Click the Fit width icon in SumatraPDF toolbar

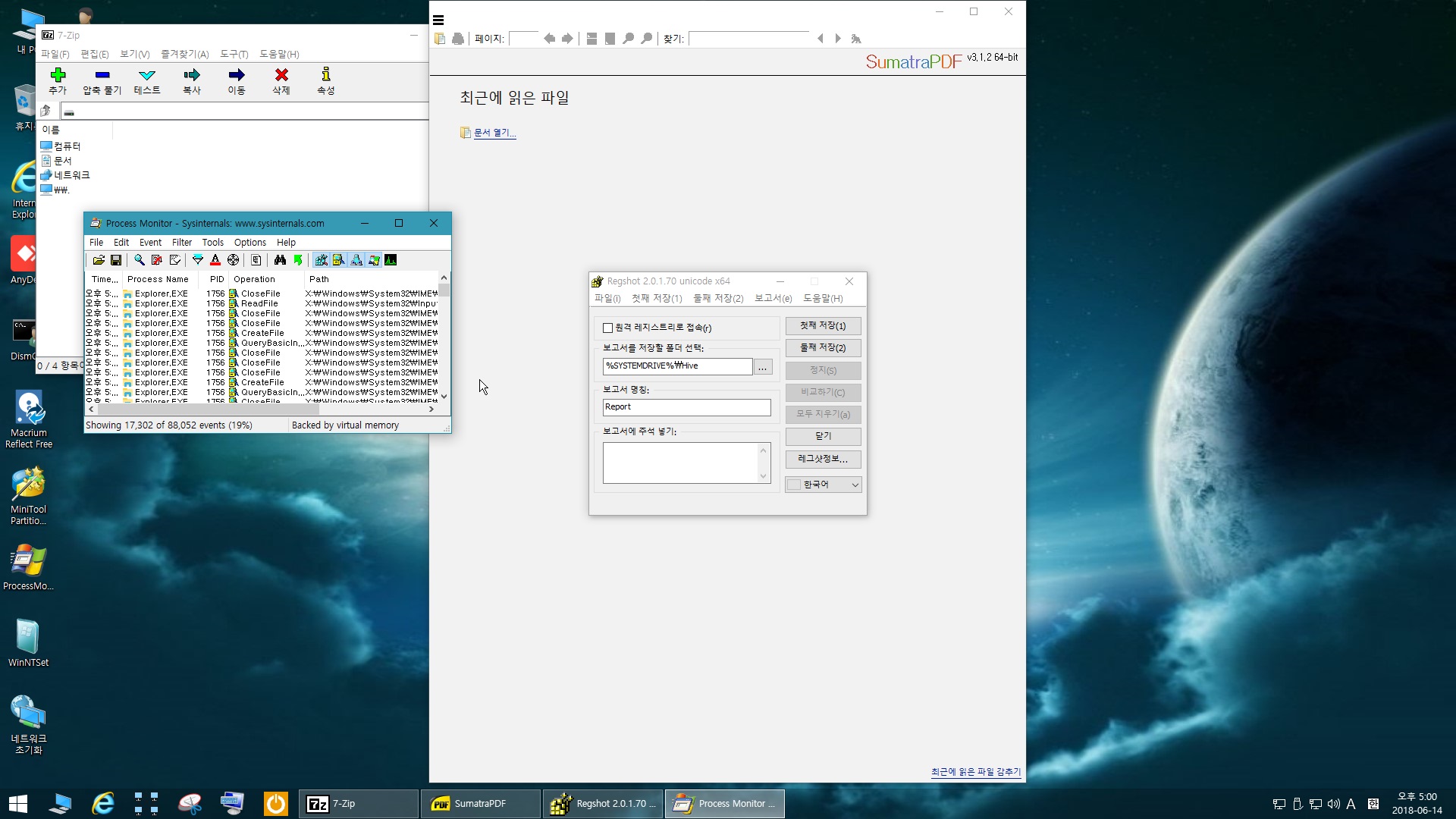(591, 39)
